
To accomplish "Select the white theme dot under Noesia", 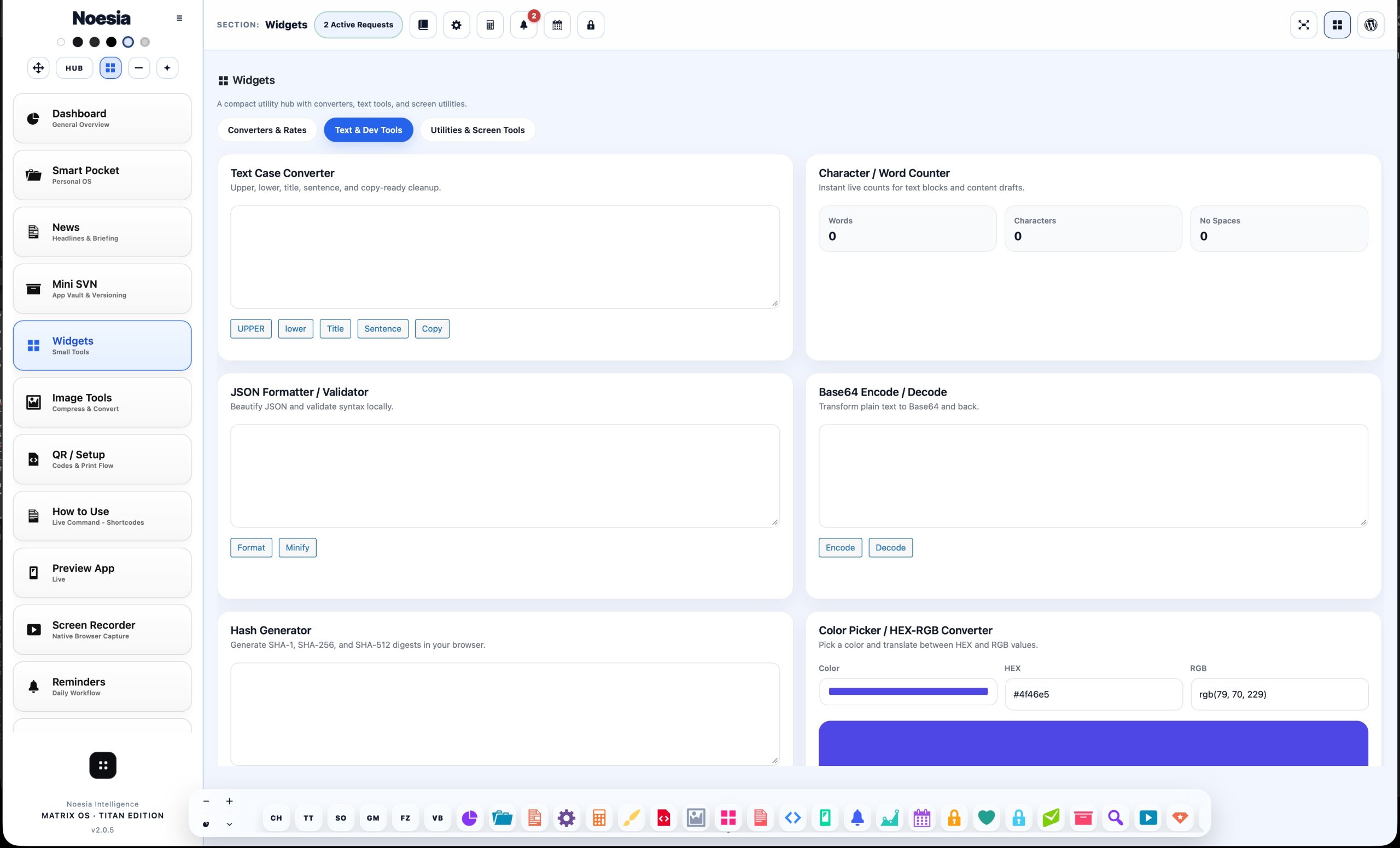I will click(61, 42).
